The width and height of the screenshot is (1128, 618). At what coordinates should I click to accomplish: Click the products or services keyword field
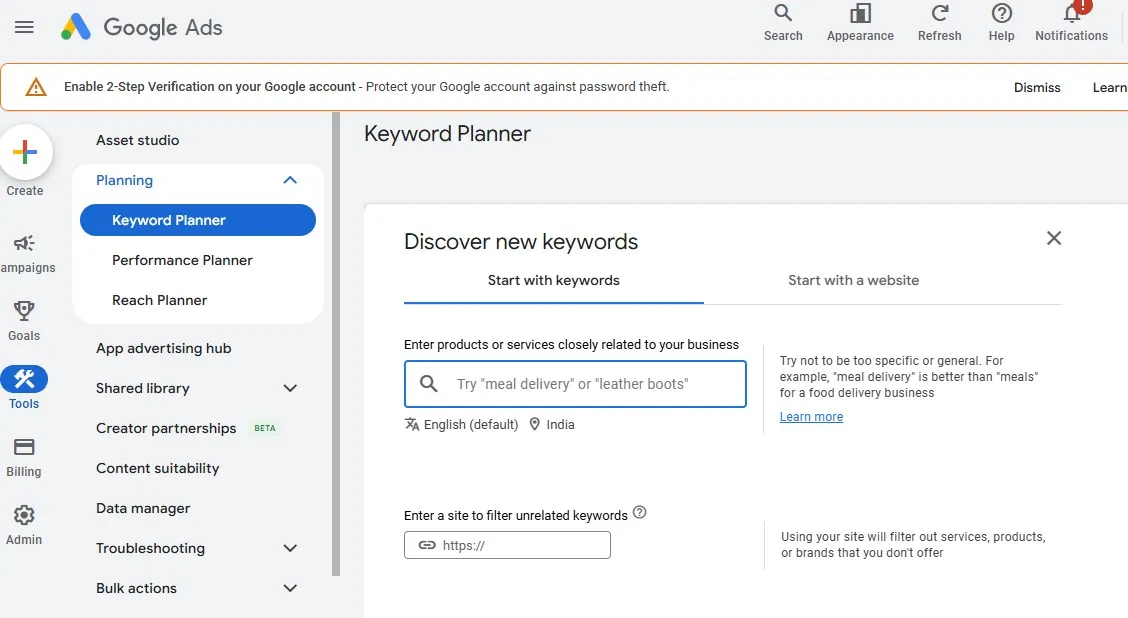click(x=590, y=384)
